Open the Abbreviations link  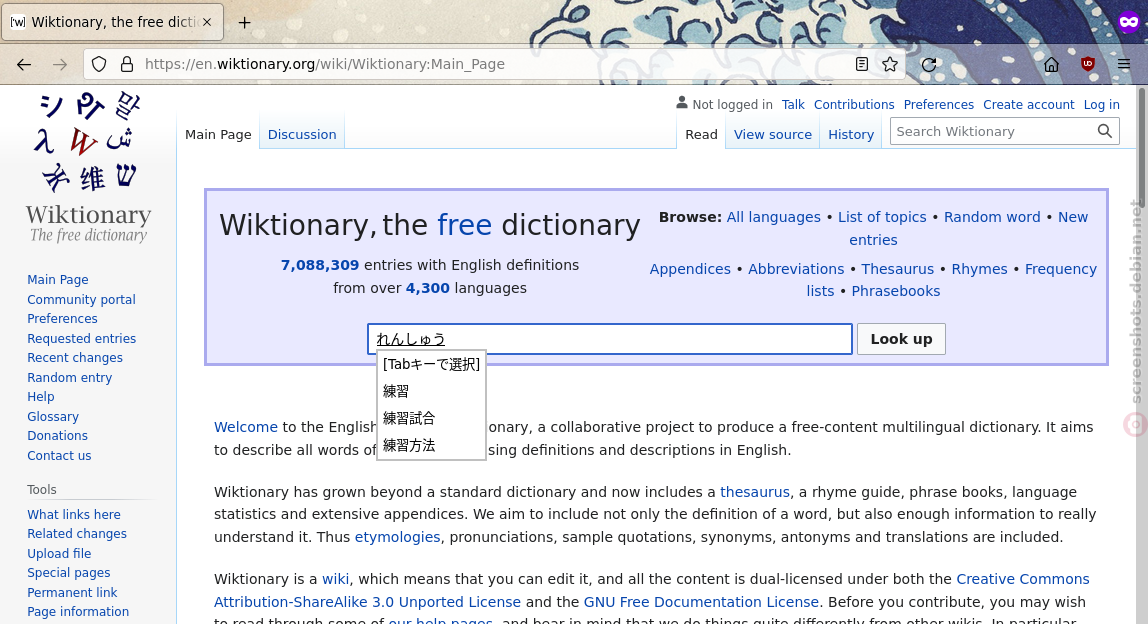click(796, 270)
